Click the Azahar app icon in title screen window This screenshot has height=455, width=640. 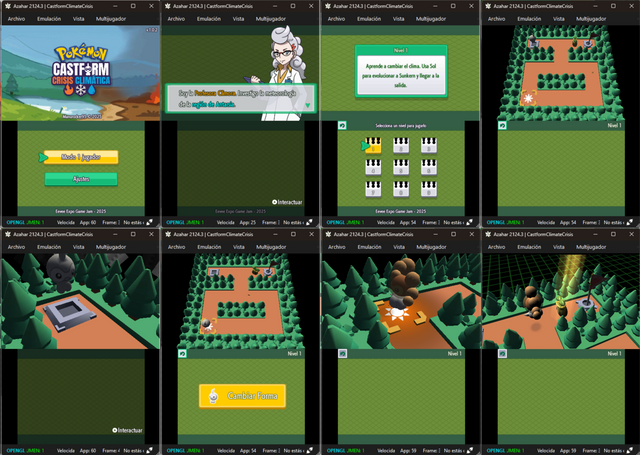tap(7, 6)
